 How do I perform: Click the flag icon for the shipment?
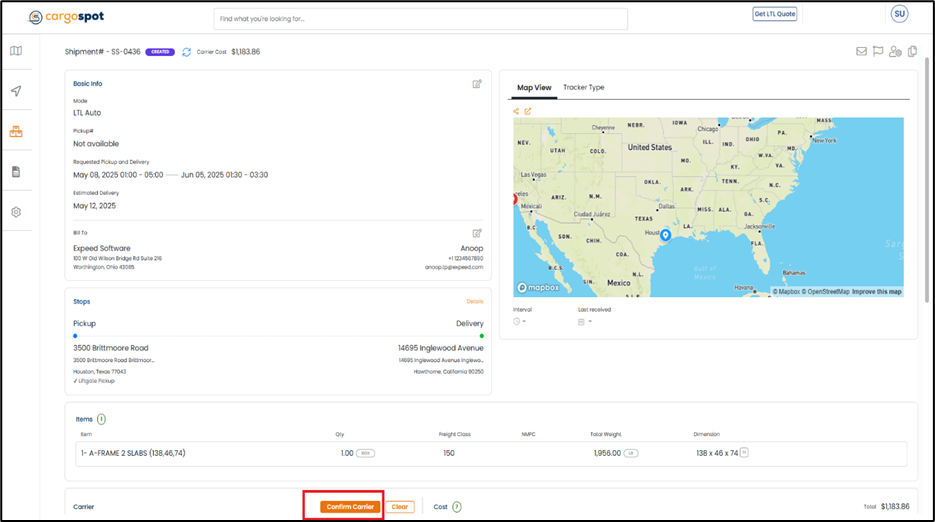click(x=878, y=52)
